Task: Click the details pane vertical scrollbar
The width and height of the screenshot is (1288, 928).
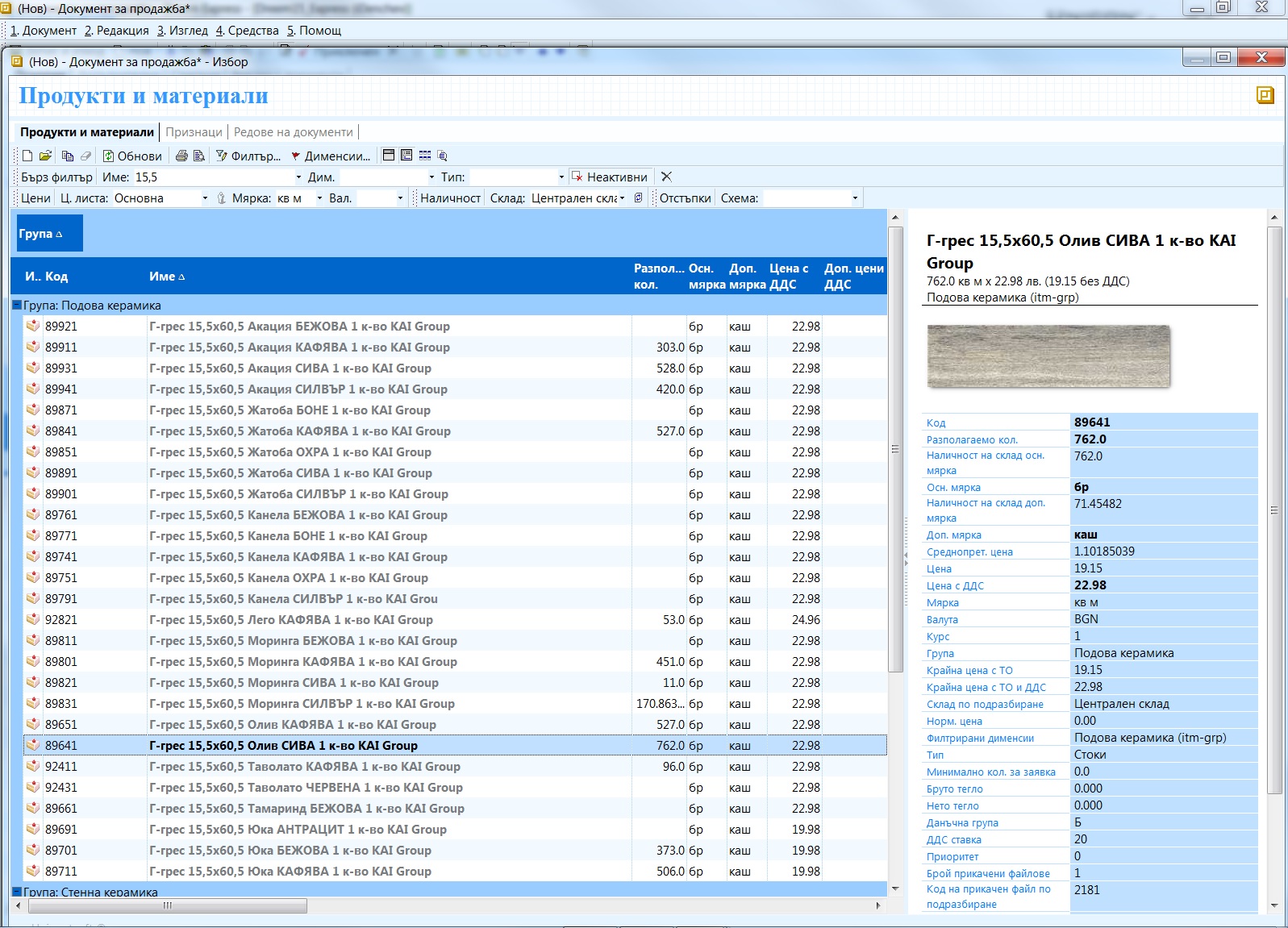Action: (x=1274, y=510)
